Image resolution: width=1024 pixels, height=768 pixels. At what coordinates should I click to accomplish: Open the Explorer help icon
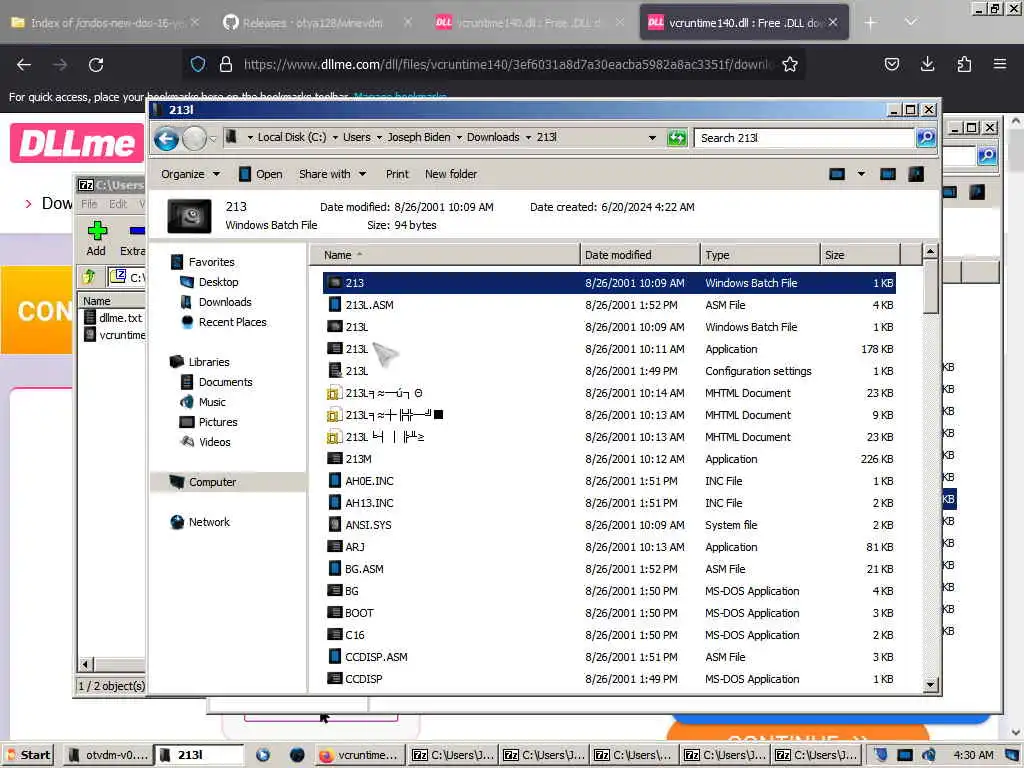click(916, 174)
